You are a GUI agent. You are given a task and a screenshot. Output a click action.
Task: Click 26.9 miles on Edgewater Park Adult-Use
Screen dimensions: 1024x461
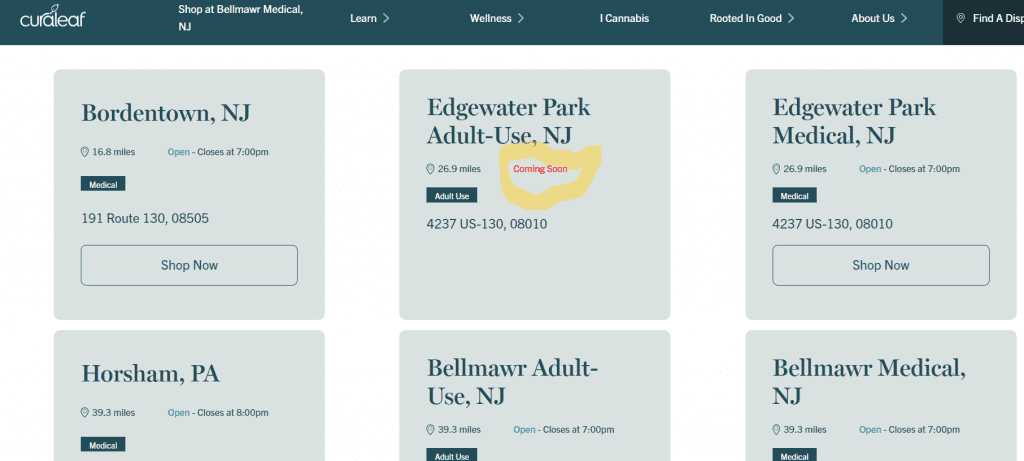pos(459,169)
